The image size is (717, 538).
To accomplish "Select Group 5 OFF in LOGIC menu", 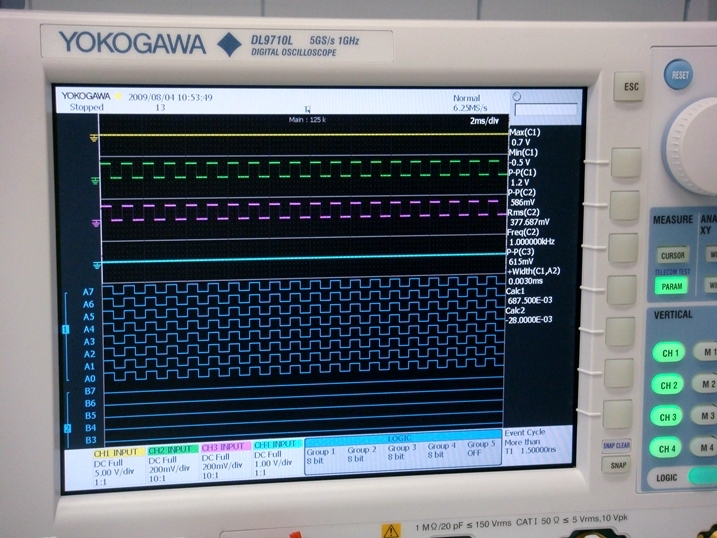I will [481, 448].
